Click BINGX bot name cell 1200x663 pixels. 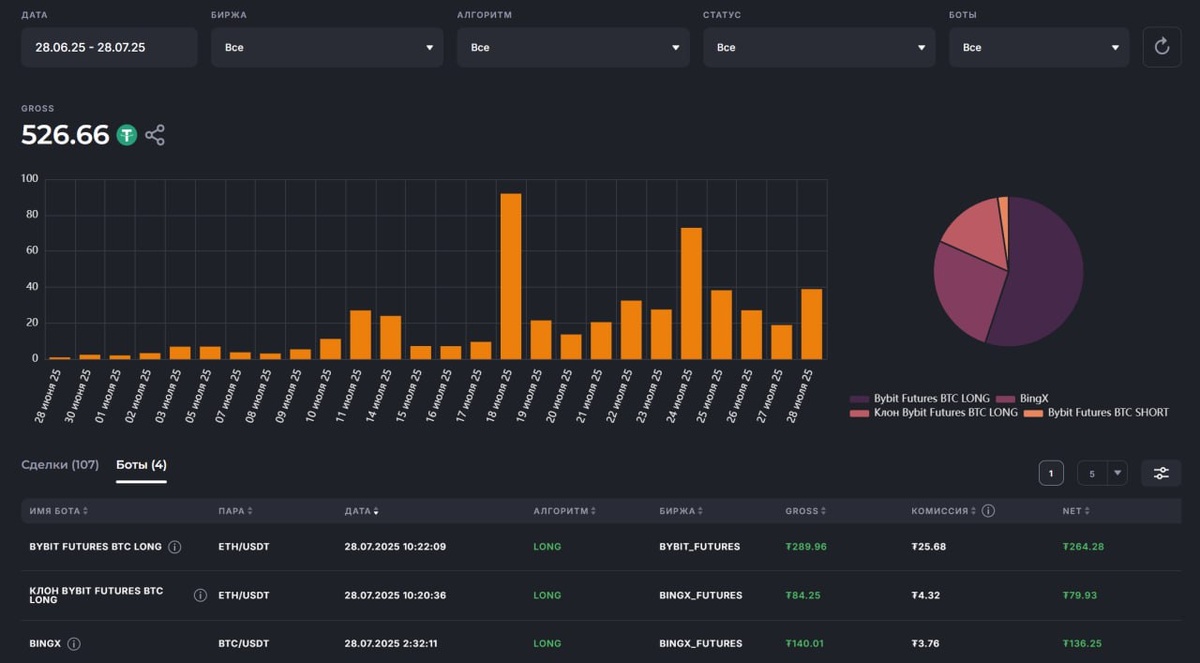[x=45, y=644]
